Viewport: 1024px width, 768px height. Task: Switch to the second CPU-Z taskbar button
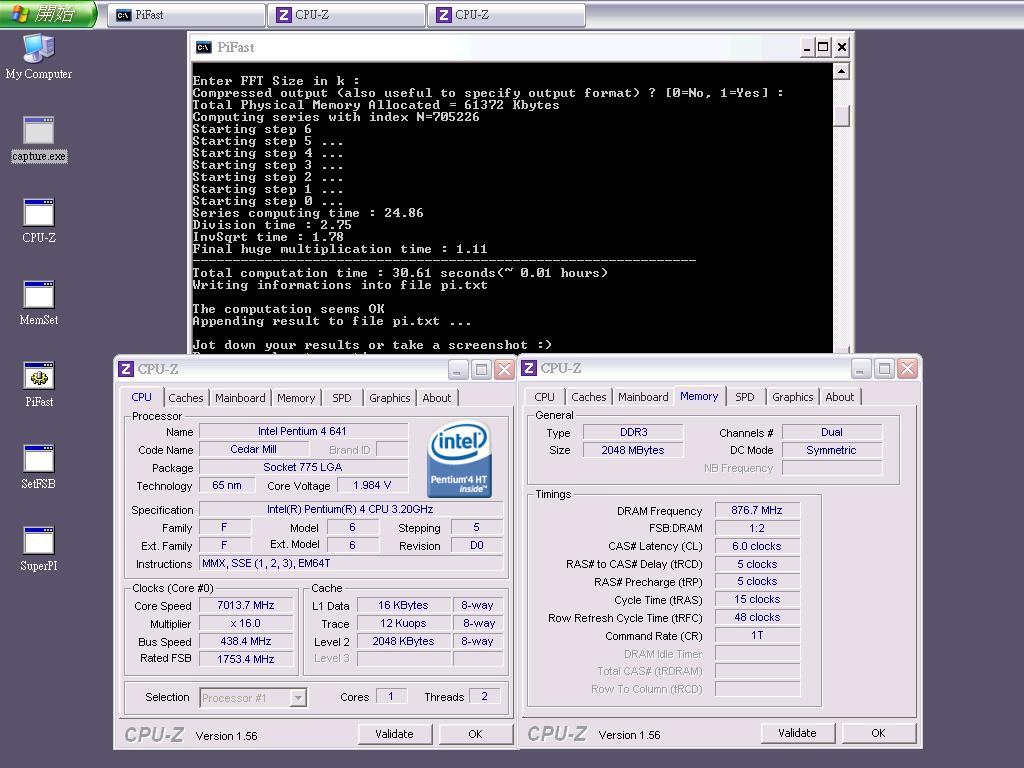(x=506, y=15)
